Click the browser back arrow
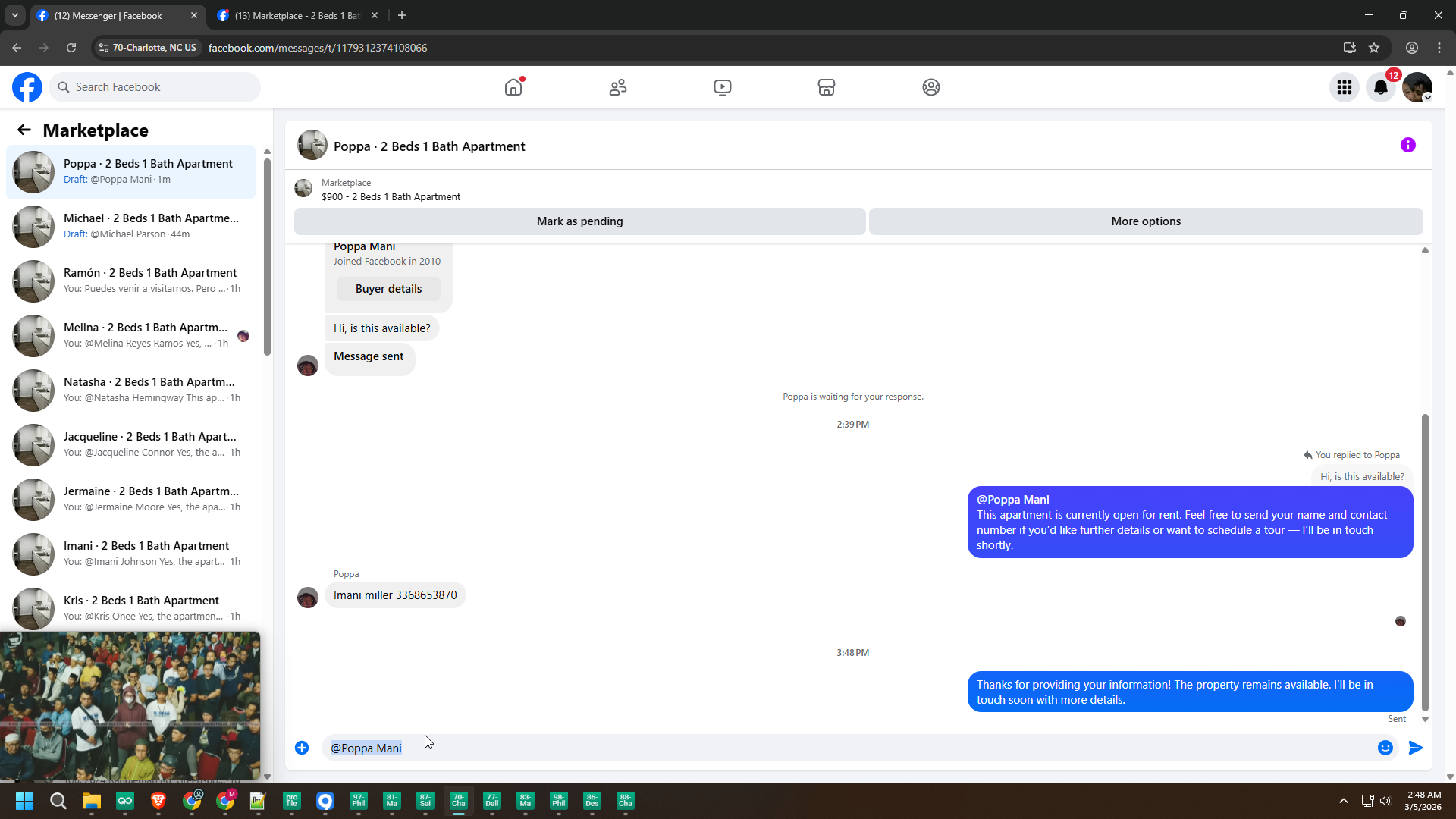This screenshot has width=1456, height=819. tap(17, 48)
